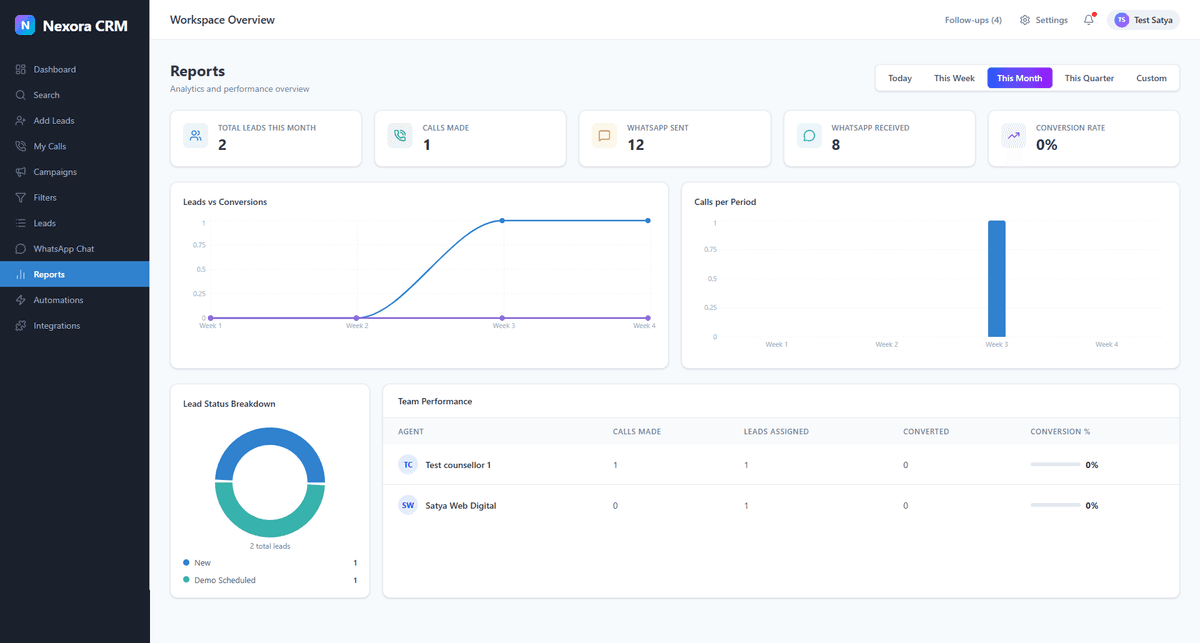Select the Today date range
Viewport: 1200px width, 643px height.
pos(900,78)
